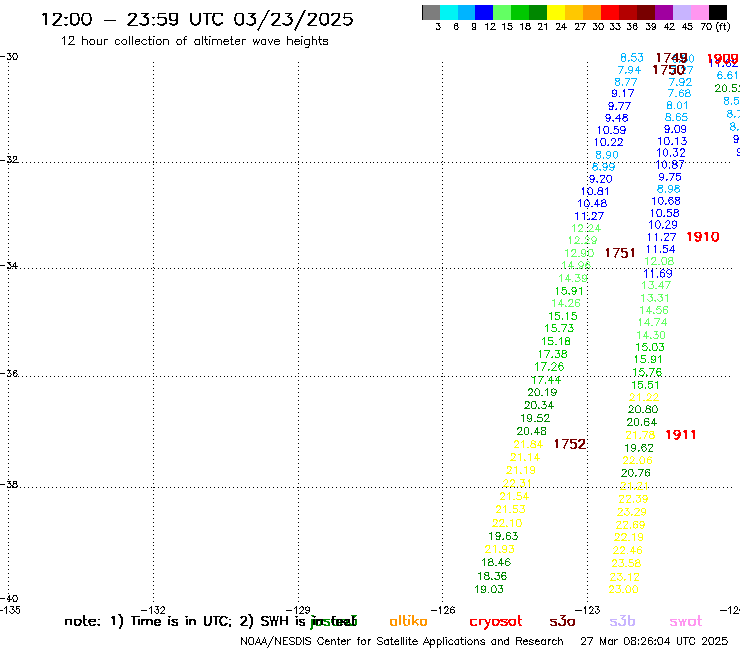The height and width of the screenshot is (650, 740).
Task: Click the wave height value '10.81'
Action: 595,191
